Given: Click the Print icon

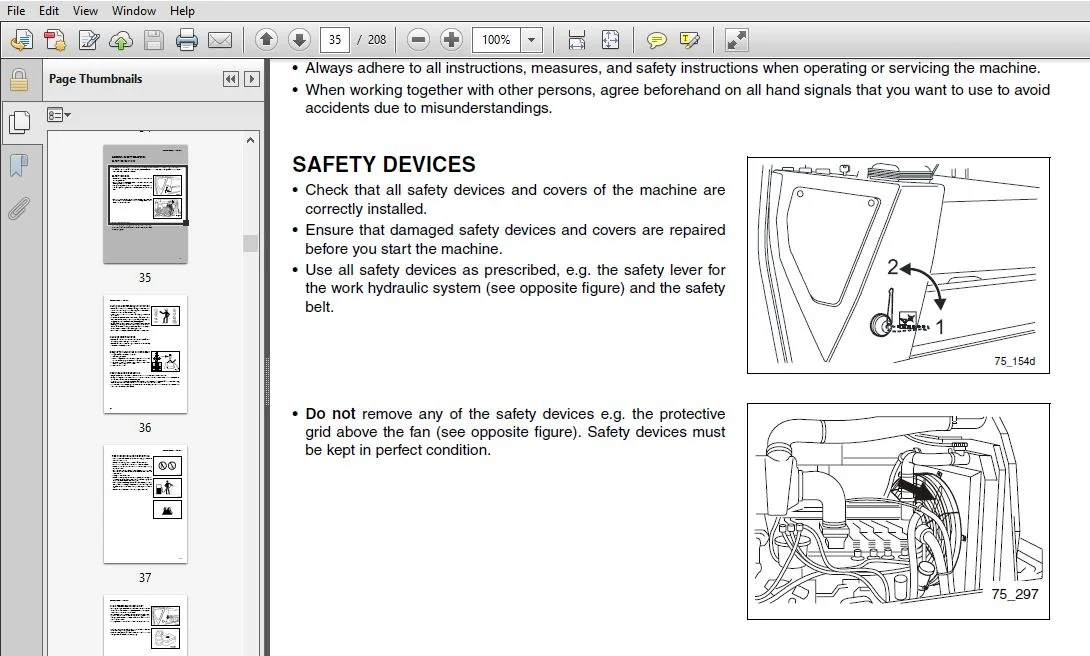Looking at the screenshot, I should [x=186, y=40].
